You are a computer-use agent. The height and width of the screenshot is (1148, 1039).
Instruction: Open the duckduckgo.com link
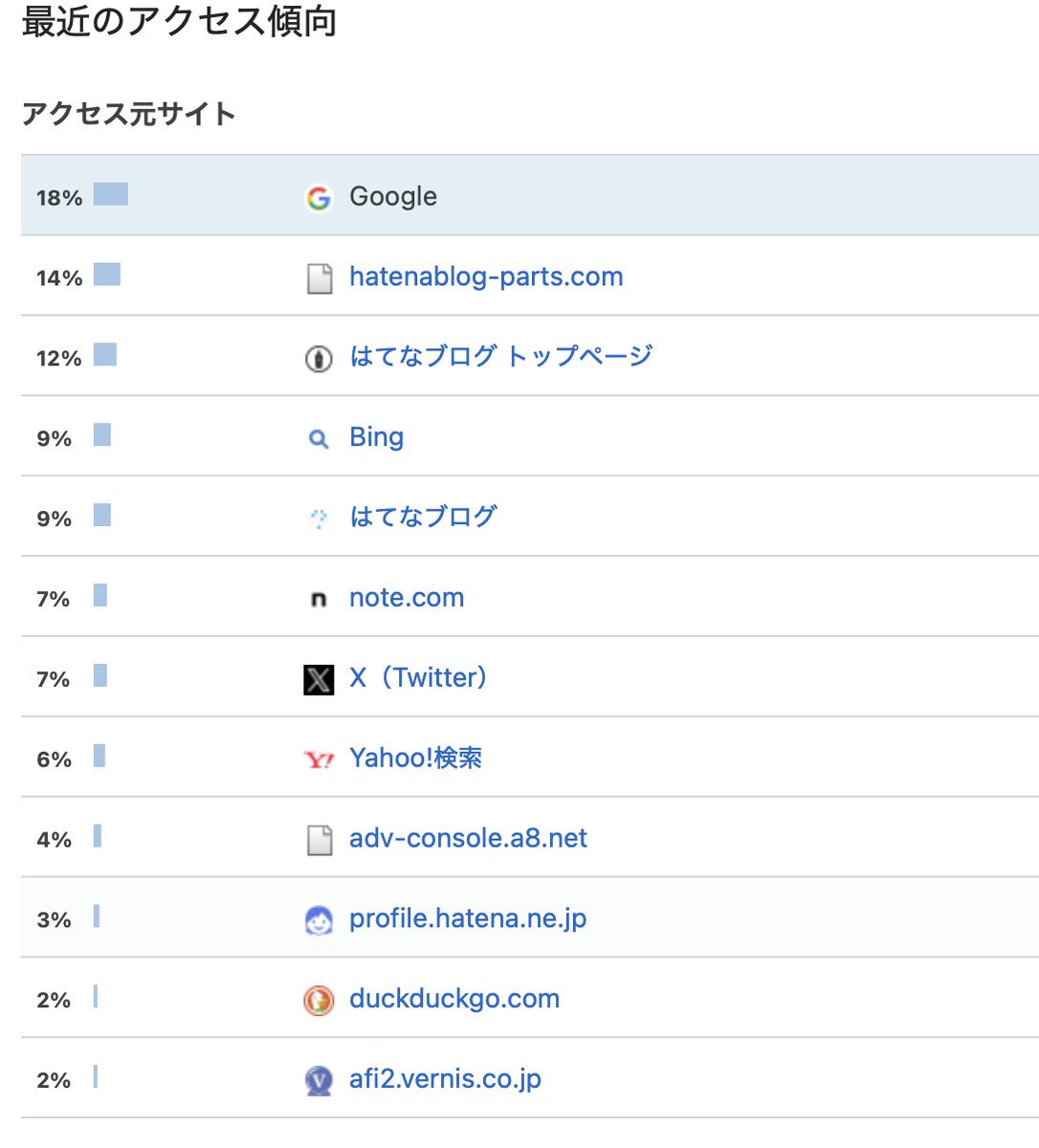[x=454, y=999]
